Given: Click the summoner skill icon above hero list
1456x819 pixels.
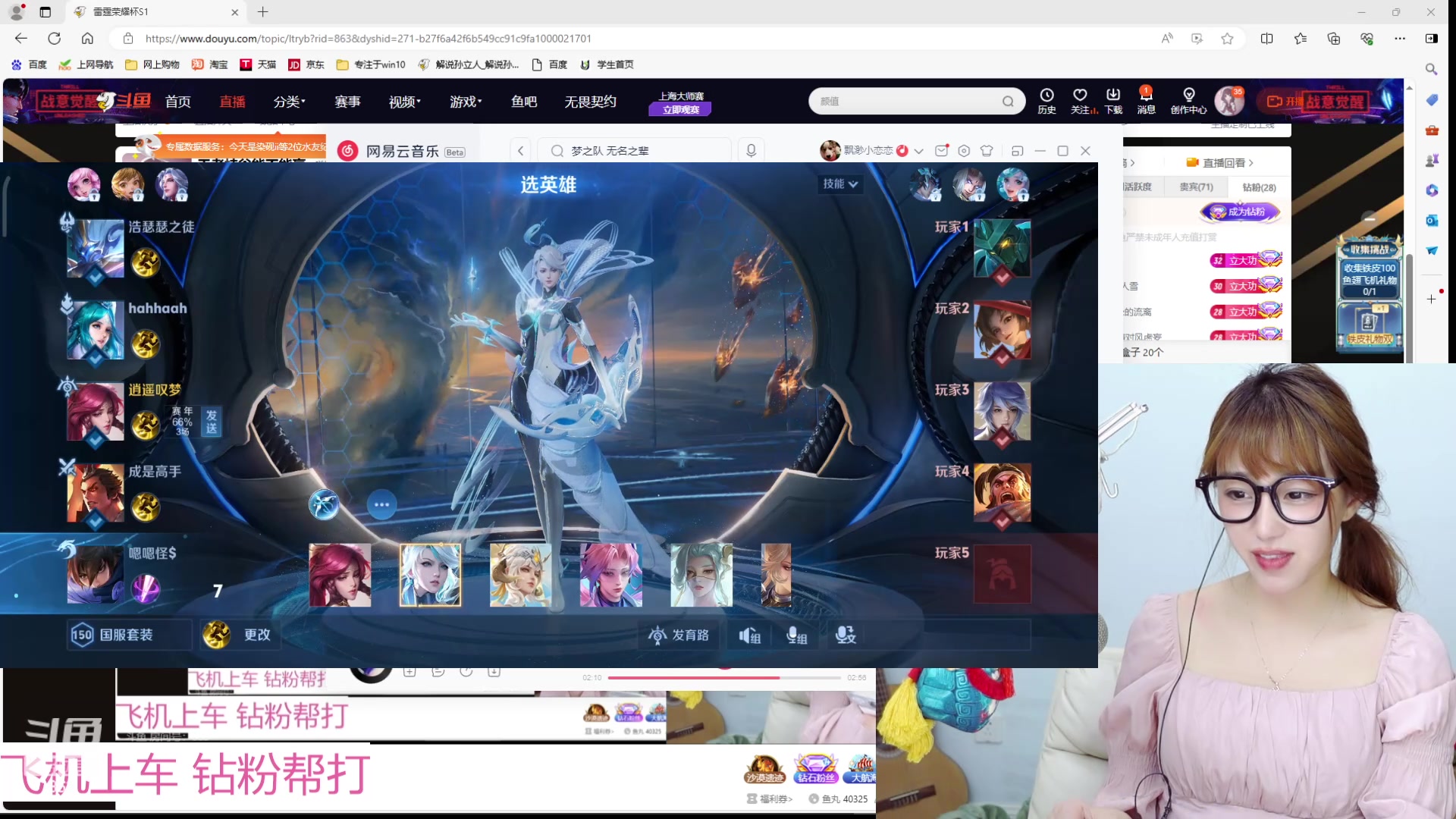Looking at the screenshot, I should (x=324, y=504).
